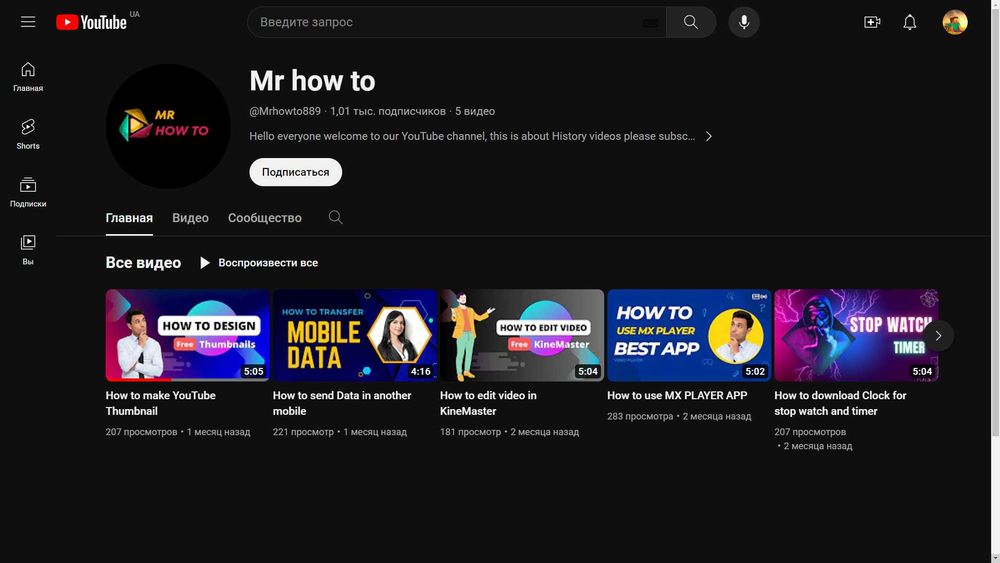This screenshot has width=1000, height=563.
Task: Start voice search with microphone
Action: coord(744,22)
